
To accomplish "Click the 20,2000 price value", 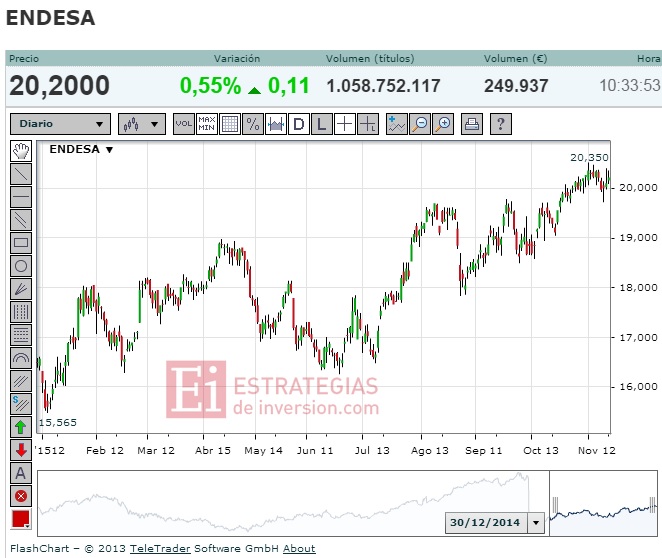I will coord(60,86).
